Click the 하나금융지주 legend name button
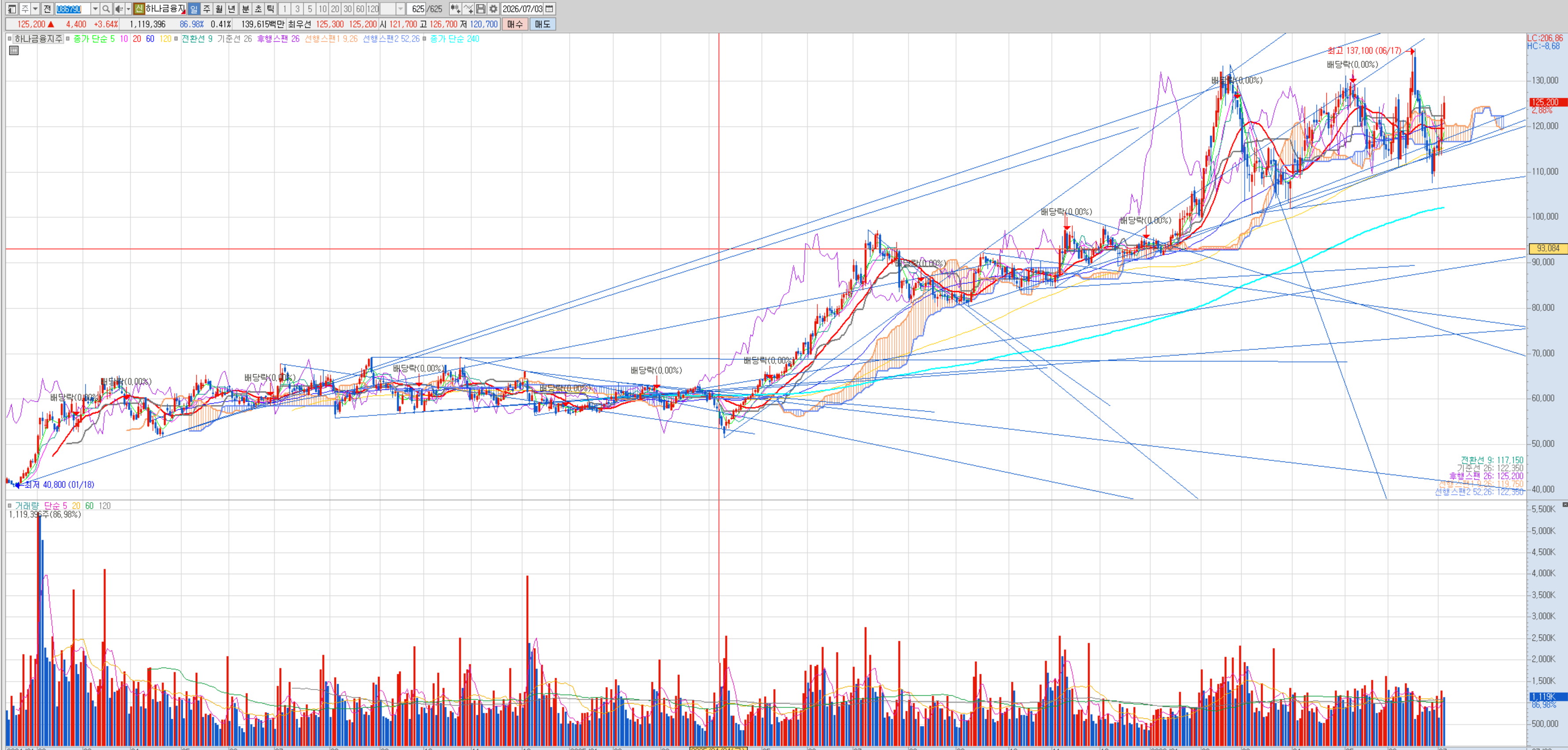The height and width of the screenshot is (750, 1568). [38, 39]
